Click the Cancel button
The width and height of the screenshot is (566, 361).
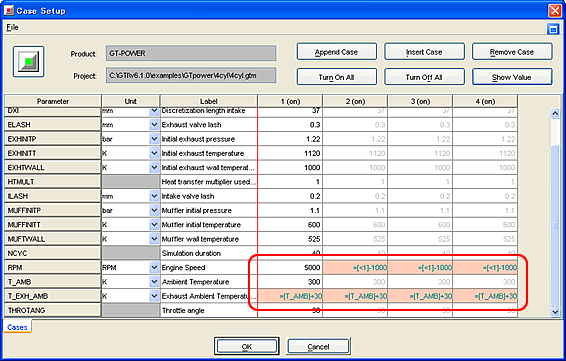[318, 346]
